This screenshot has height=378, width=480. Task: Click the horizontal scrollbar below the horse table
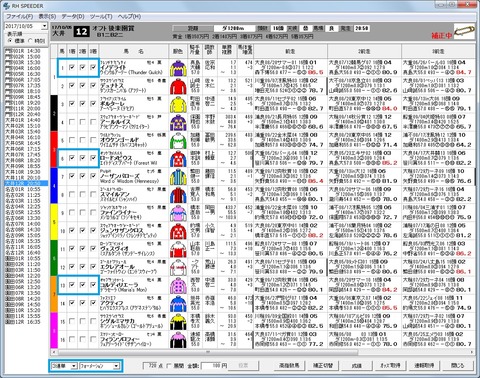tap(208, 352)
